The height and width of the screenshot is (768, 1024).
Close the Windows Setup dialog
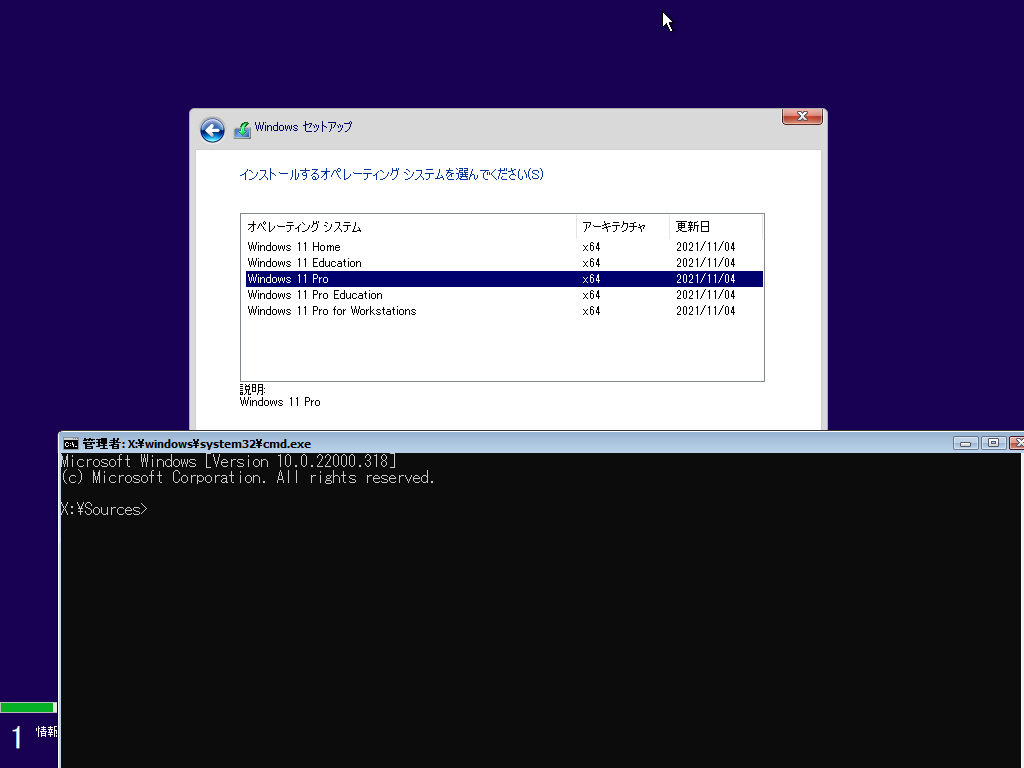coord(802,116)
